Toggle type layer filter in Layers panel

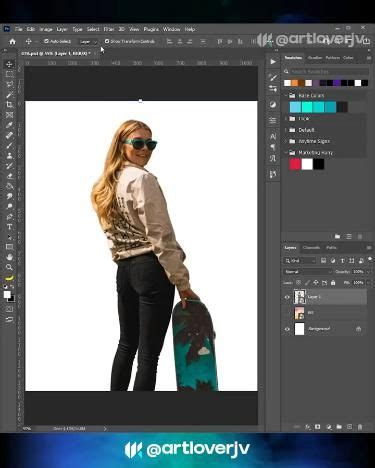pos(342,261)
